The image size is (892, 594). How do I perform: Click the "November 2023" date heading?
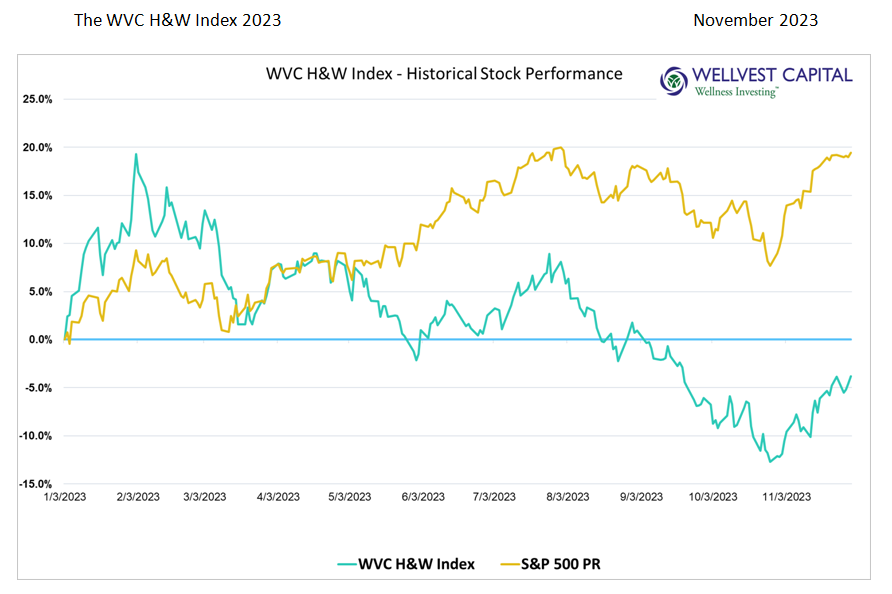click(x=755, y=20)
